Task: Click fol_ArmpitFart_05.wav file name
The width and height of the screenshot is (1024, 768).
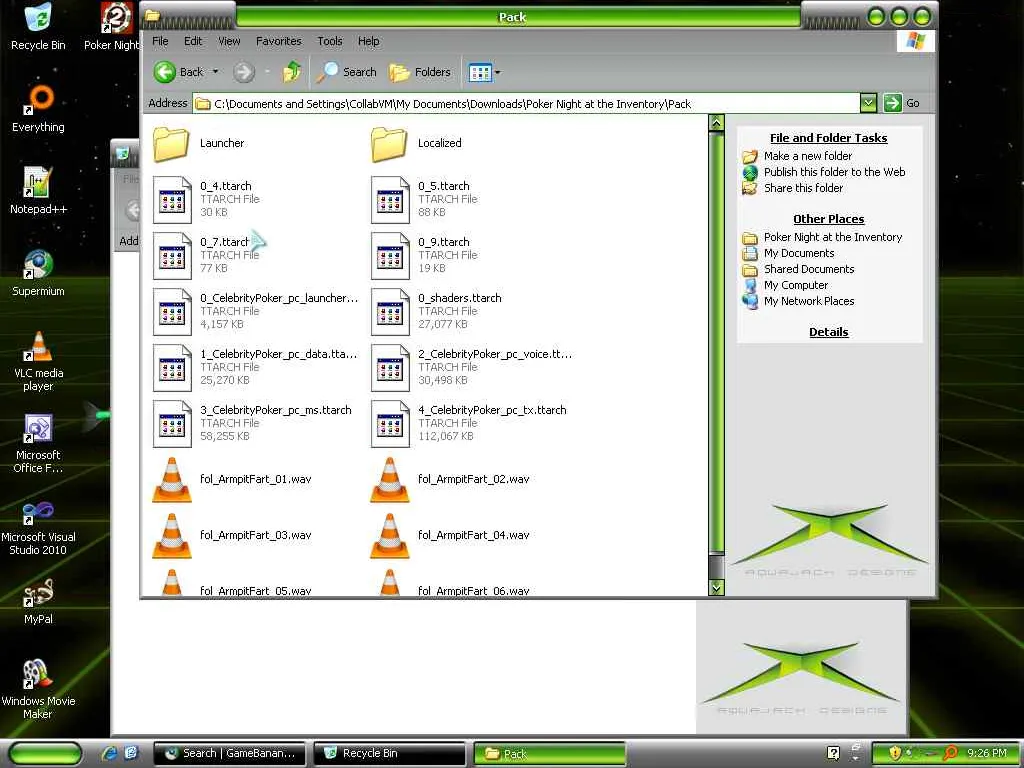Action: coord(255,590)
